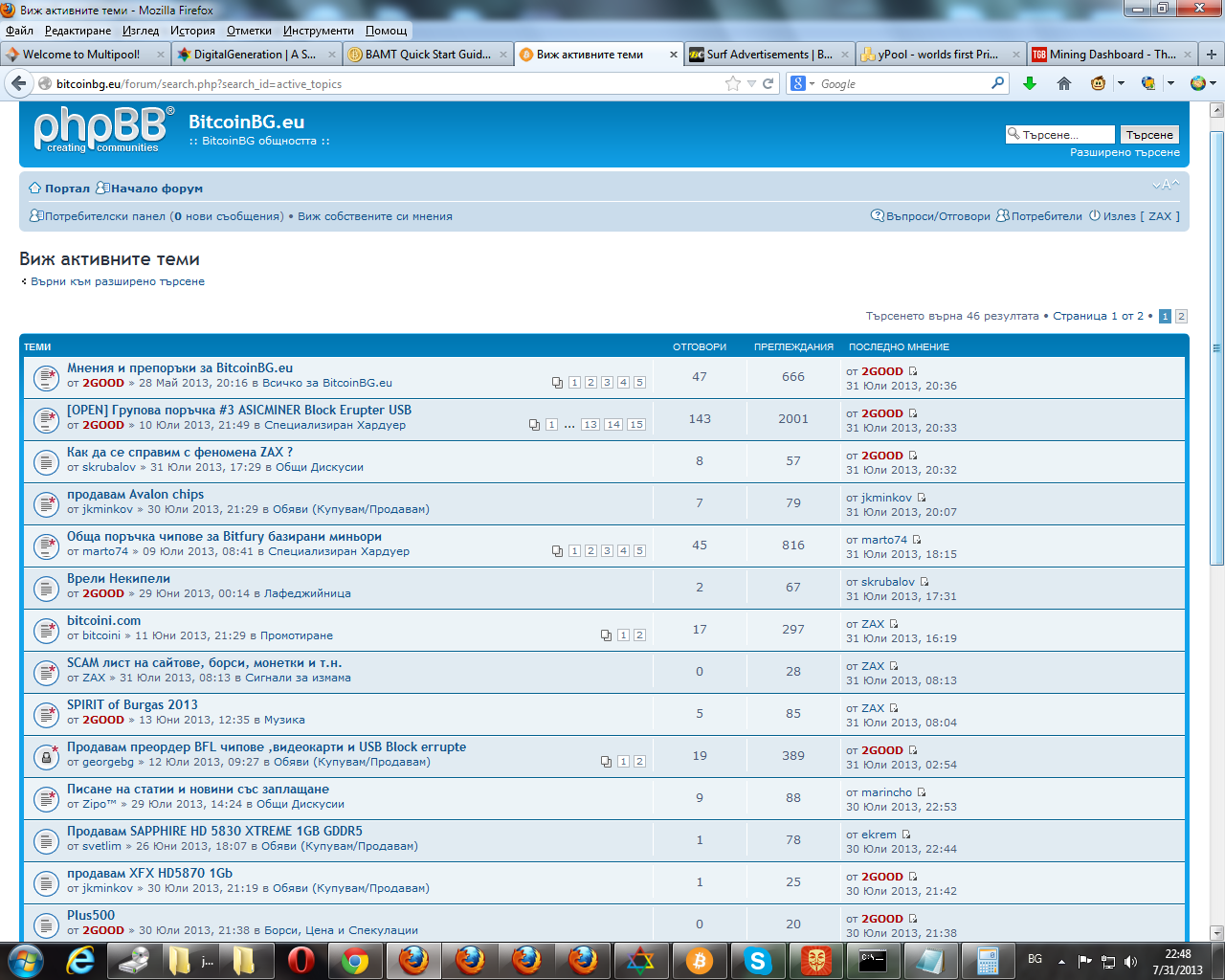Launch Opera from the taskbar

pyautogui.click(x=301, y=960)
